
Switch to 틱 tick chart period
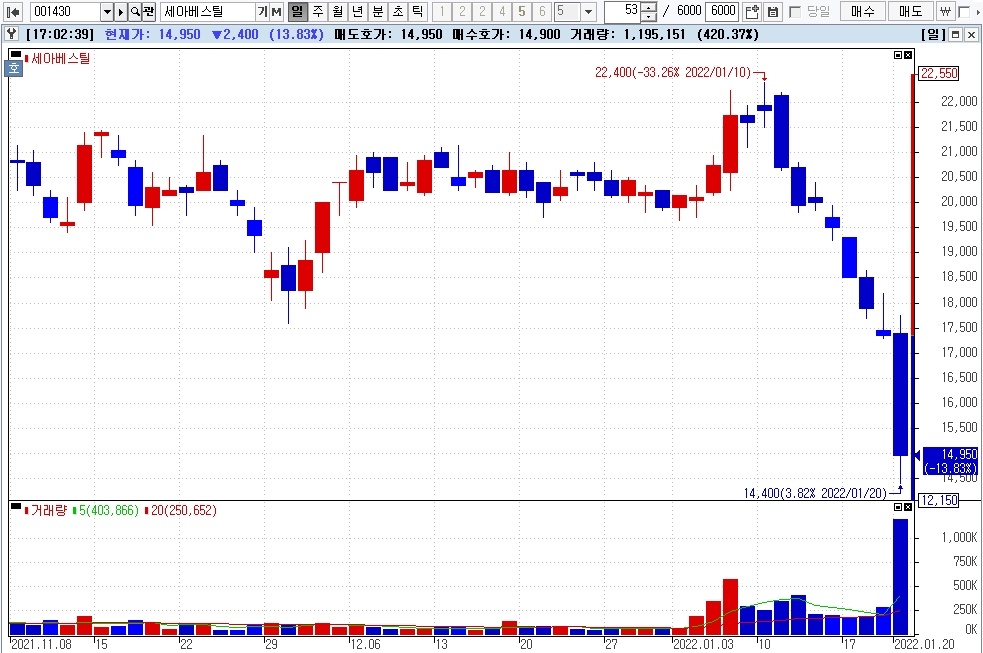click(x=418, y=11)
